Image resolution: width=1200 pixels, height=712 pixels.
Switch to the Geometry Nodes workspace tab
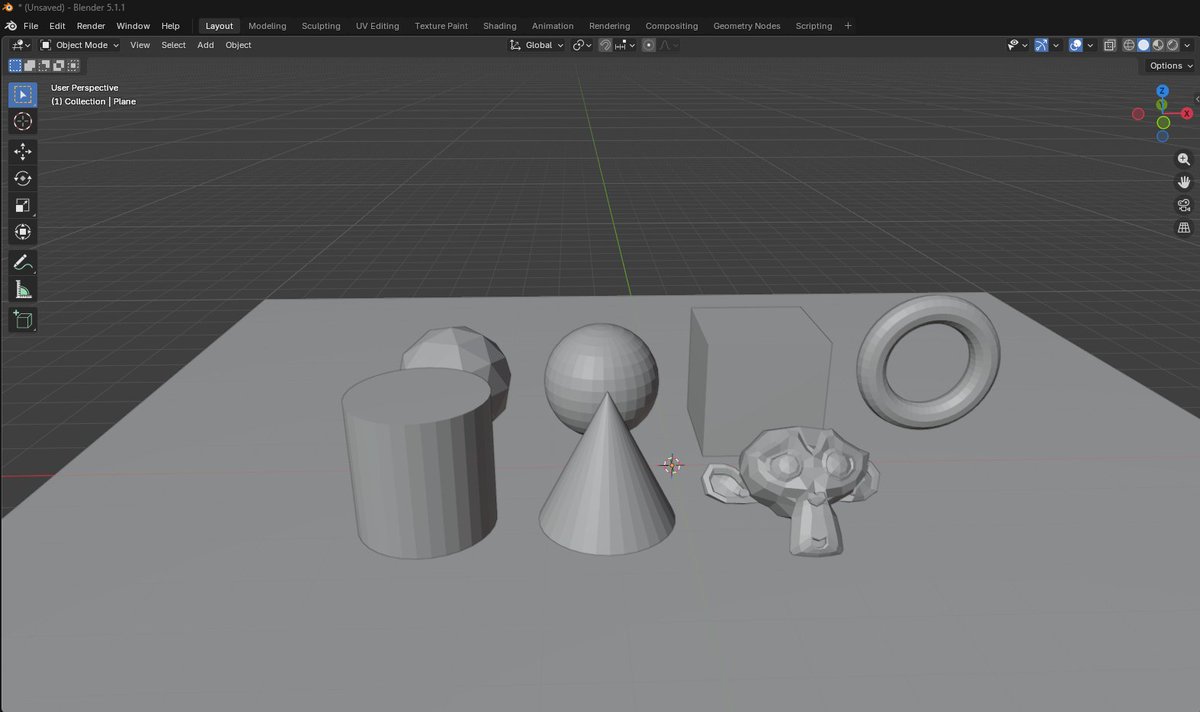pyautogui.click(x=747, y=25)
